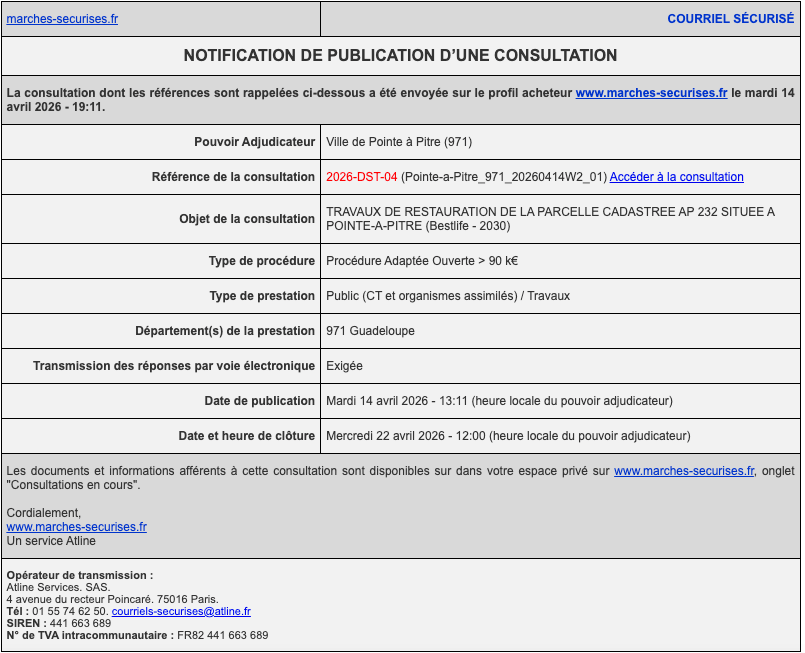
Task: Click the red reference number 2026-DST-04
Action: 361,177
